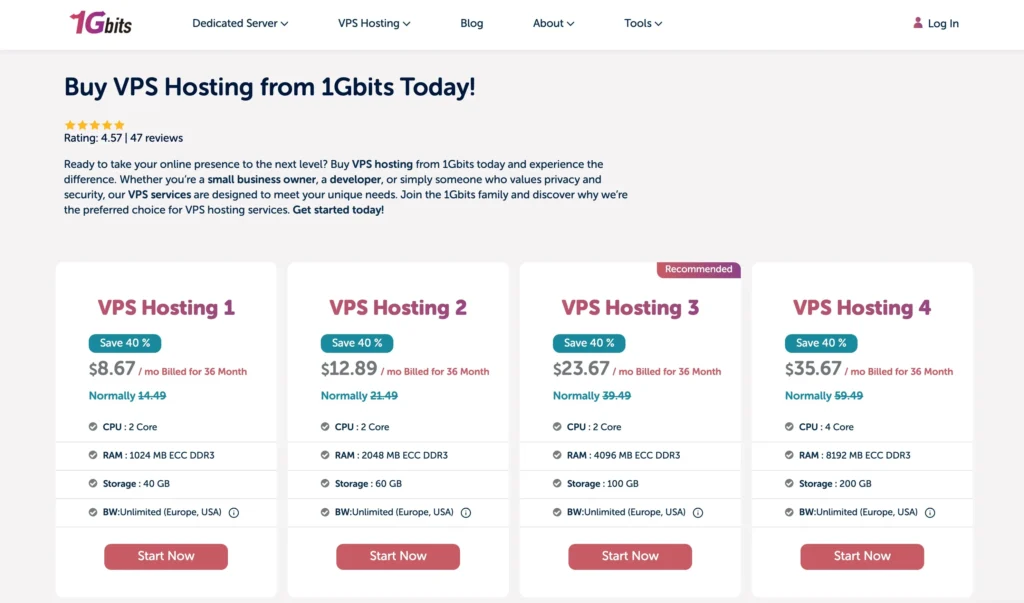
Task: Click the Log In link
Action: tap(943, 24)
